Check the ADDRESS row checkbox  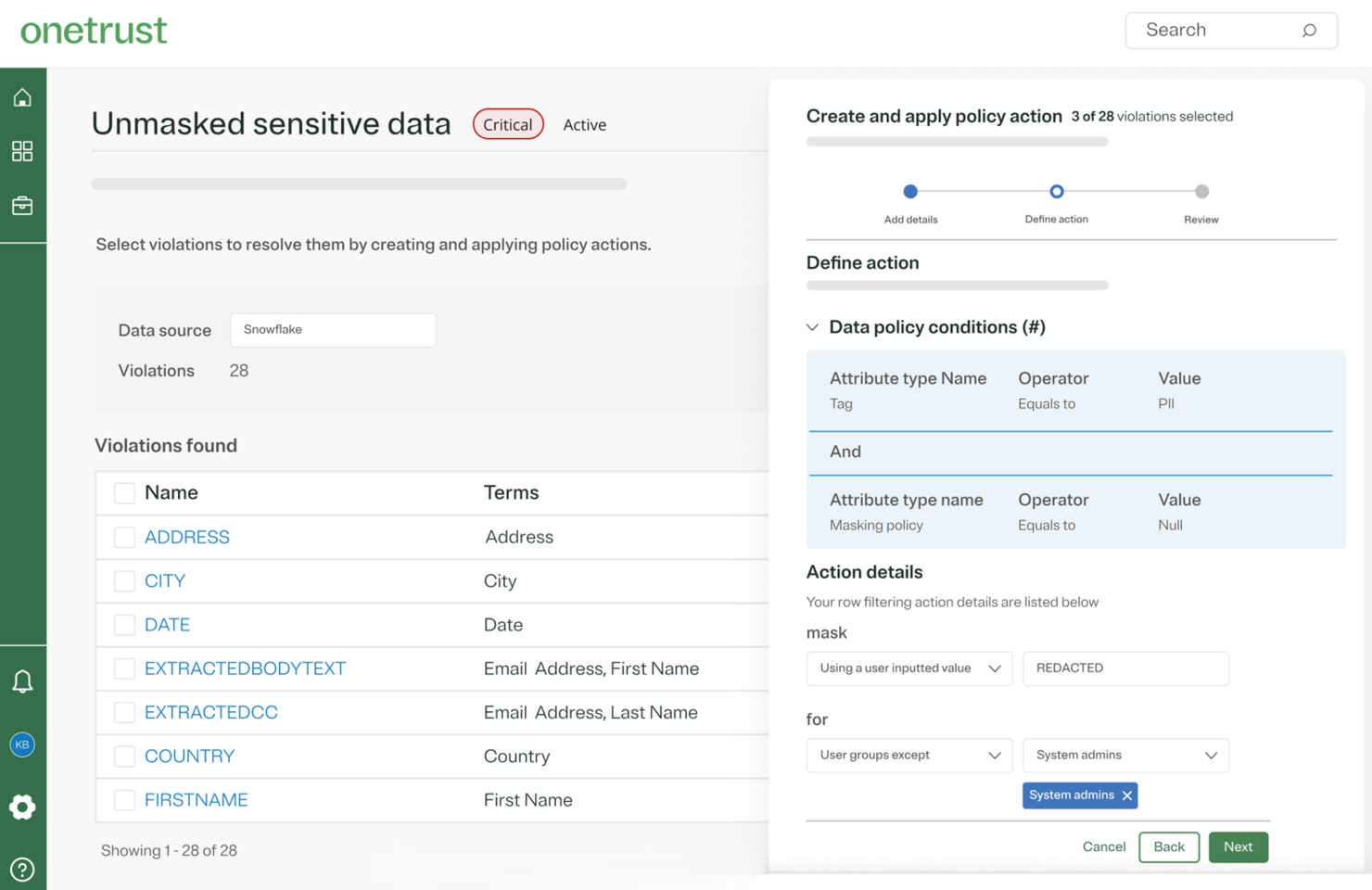click(124, 537)
